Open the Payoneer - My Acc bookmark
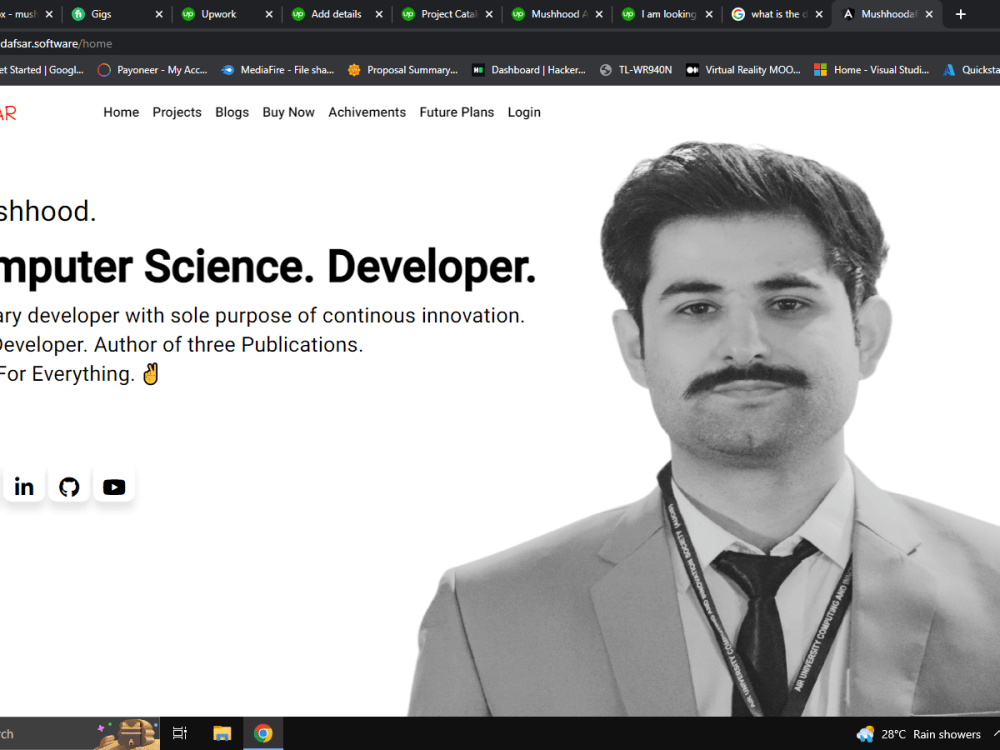Screen dimensions: 1000x750 pos(152,70)
